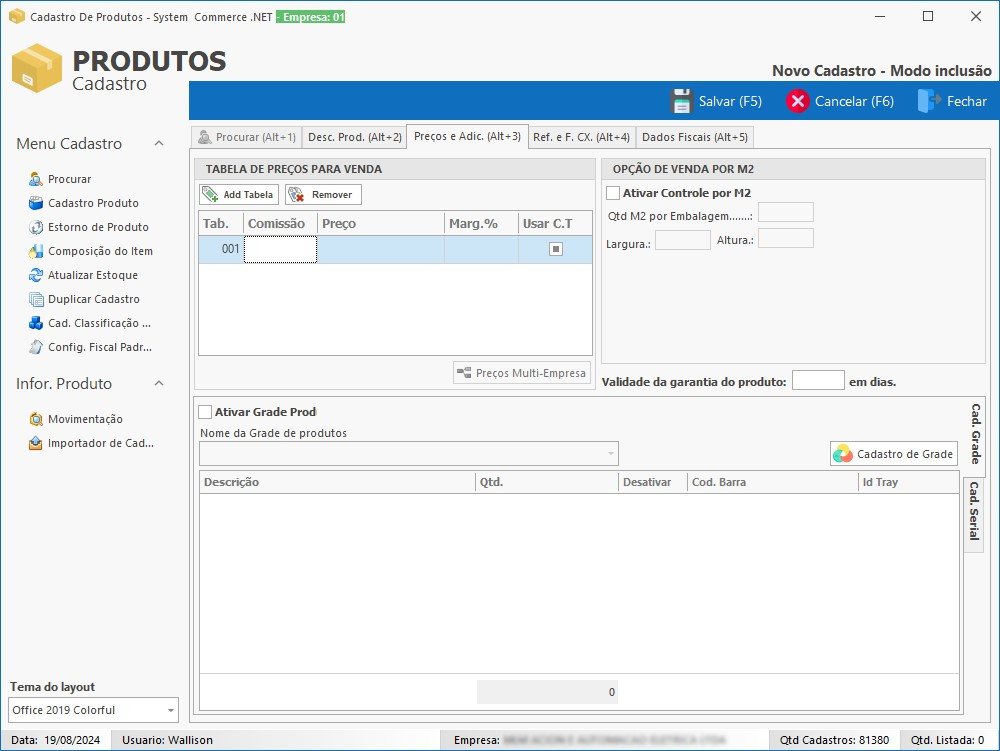
Task: Click the Salvar floppy disk icon
Action: (x=682, y=101)
